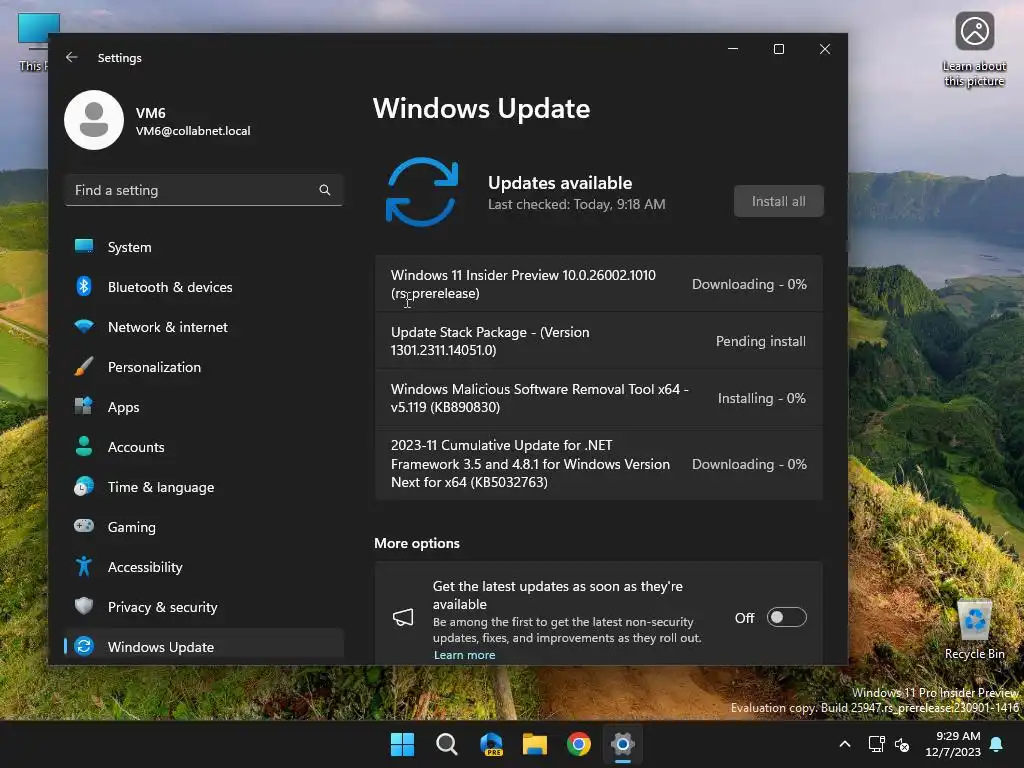Select Personalization in sidebar
The width and height of the screenshot is (1024, 768).
(x=204, y=367)
